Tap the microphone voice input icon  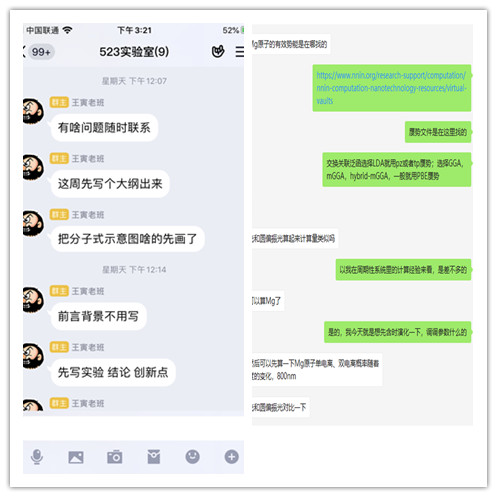(x=37, y=457)
